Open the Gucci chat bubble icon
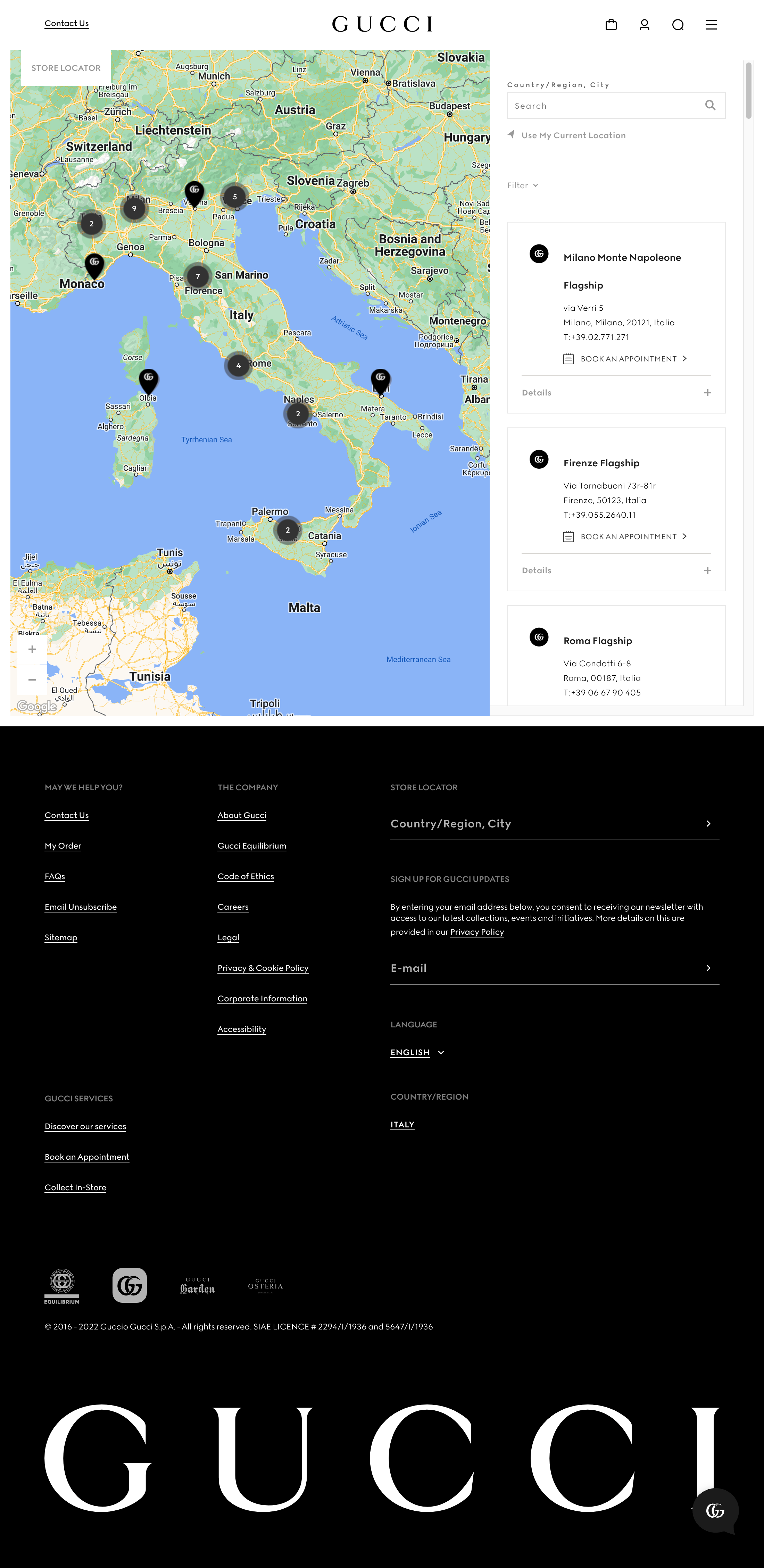Image resolution: width=764 pixels, height=1568 pixels. pos(715,1510)
